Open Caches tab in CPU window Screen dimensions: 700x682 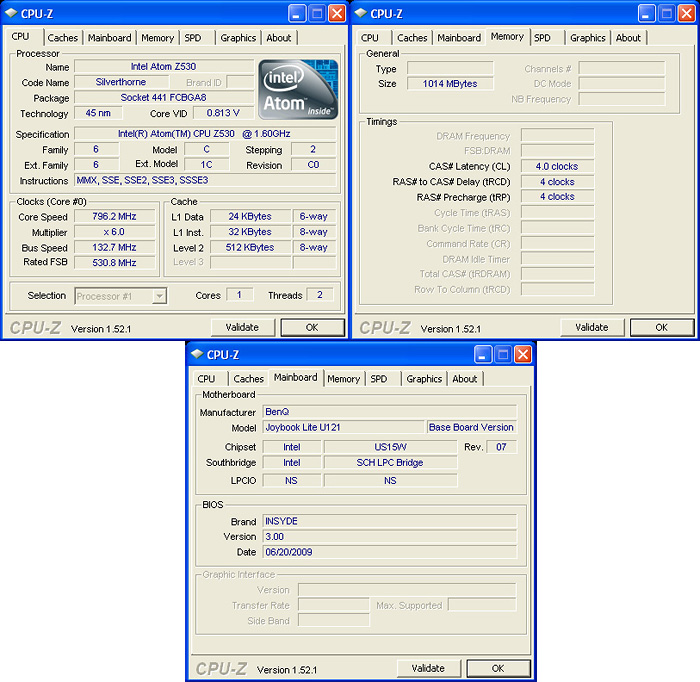tap(62, 38)
